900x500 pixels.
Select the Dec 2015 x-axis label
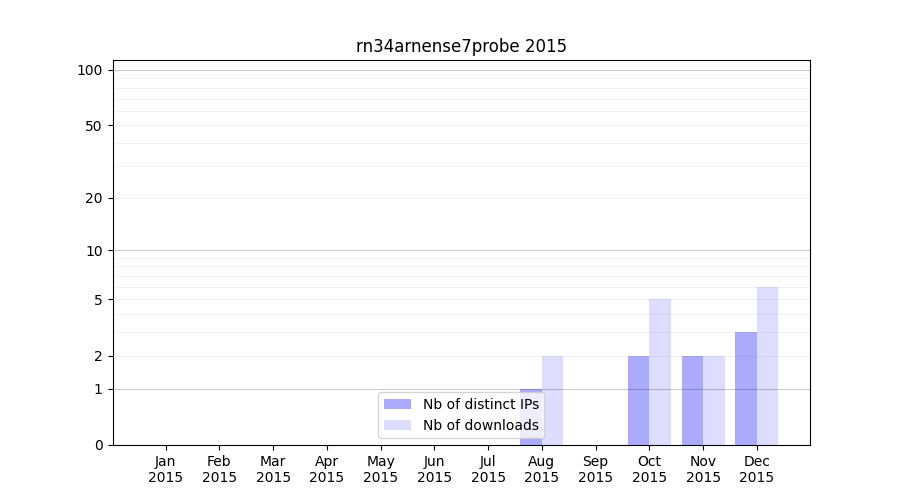point(756,469)
